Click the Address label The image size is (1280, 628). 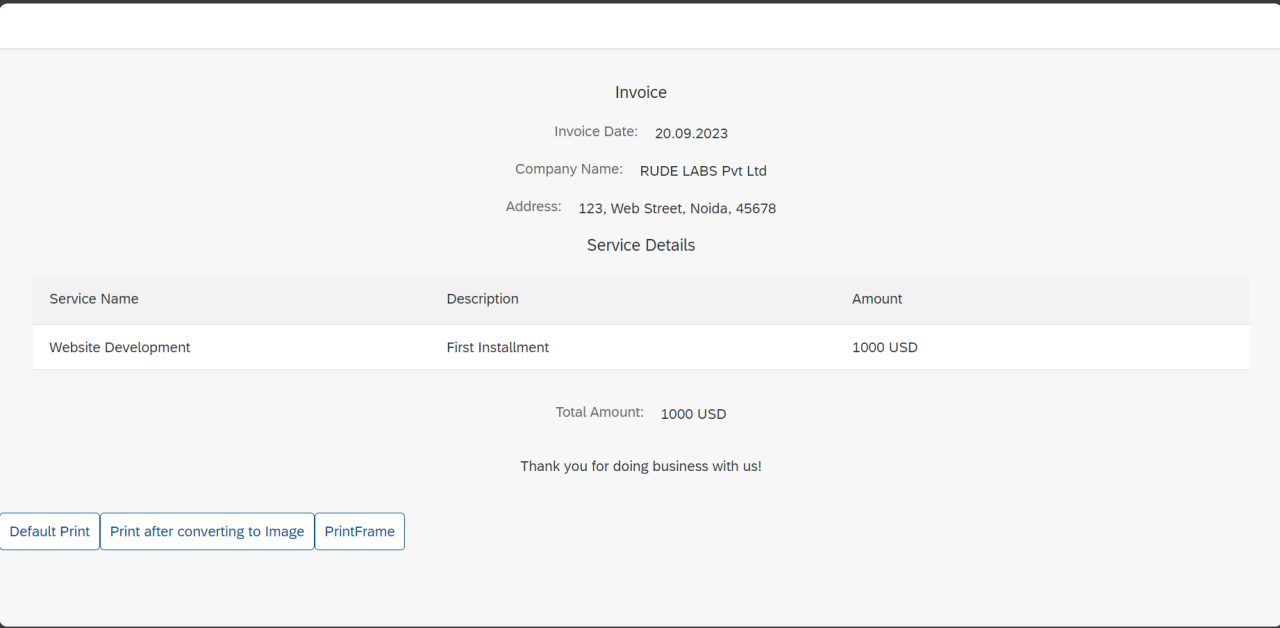534,207
